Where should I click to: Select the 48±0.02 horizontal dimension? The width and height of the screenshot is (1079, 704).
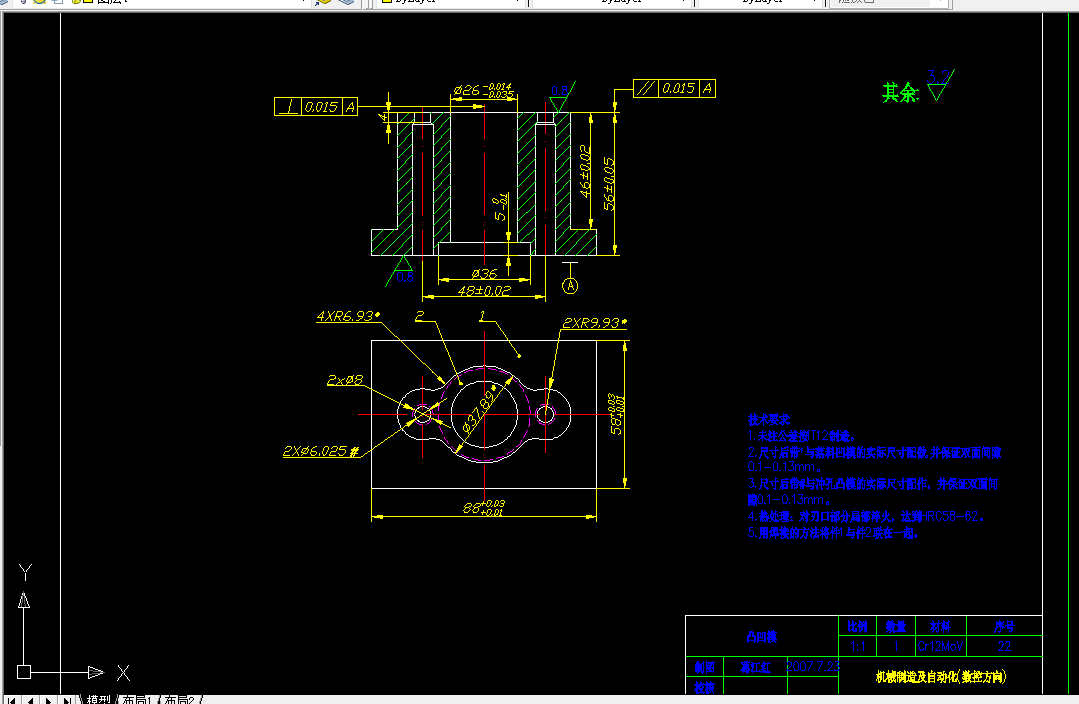pyautogui.click(x=484, y=291)
